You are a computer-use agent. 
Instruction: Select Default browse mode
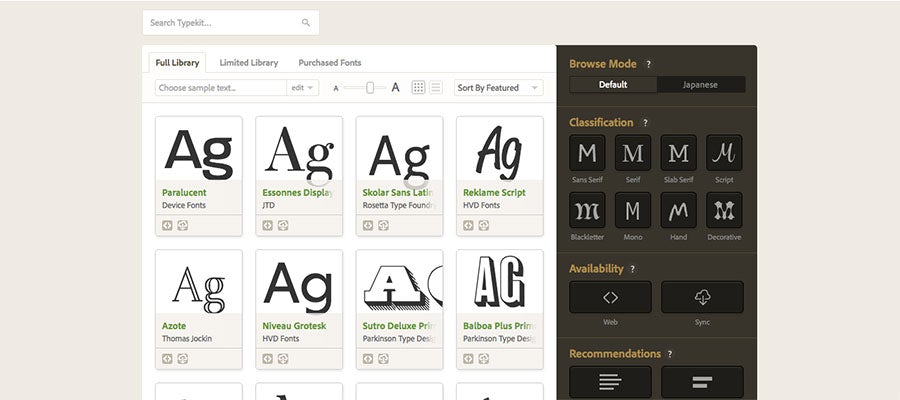(x=613, y=84)
